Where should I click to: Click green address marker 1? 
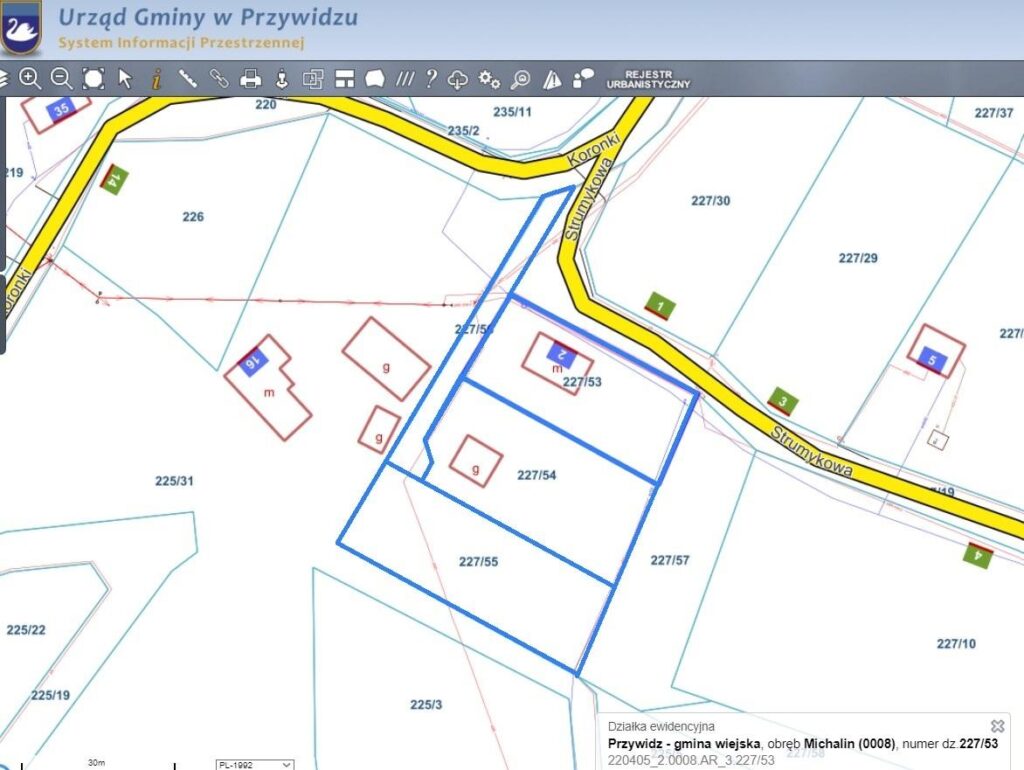pyautogui.click(x=660, y=306)
